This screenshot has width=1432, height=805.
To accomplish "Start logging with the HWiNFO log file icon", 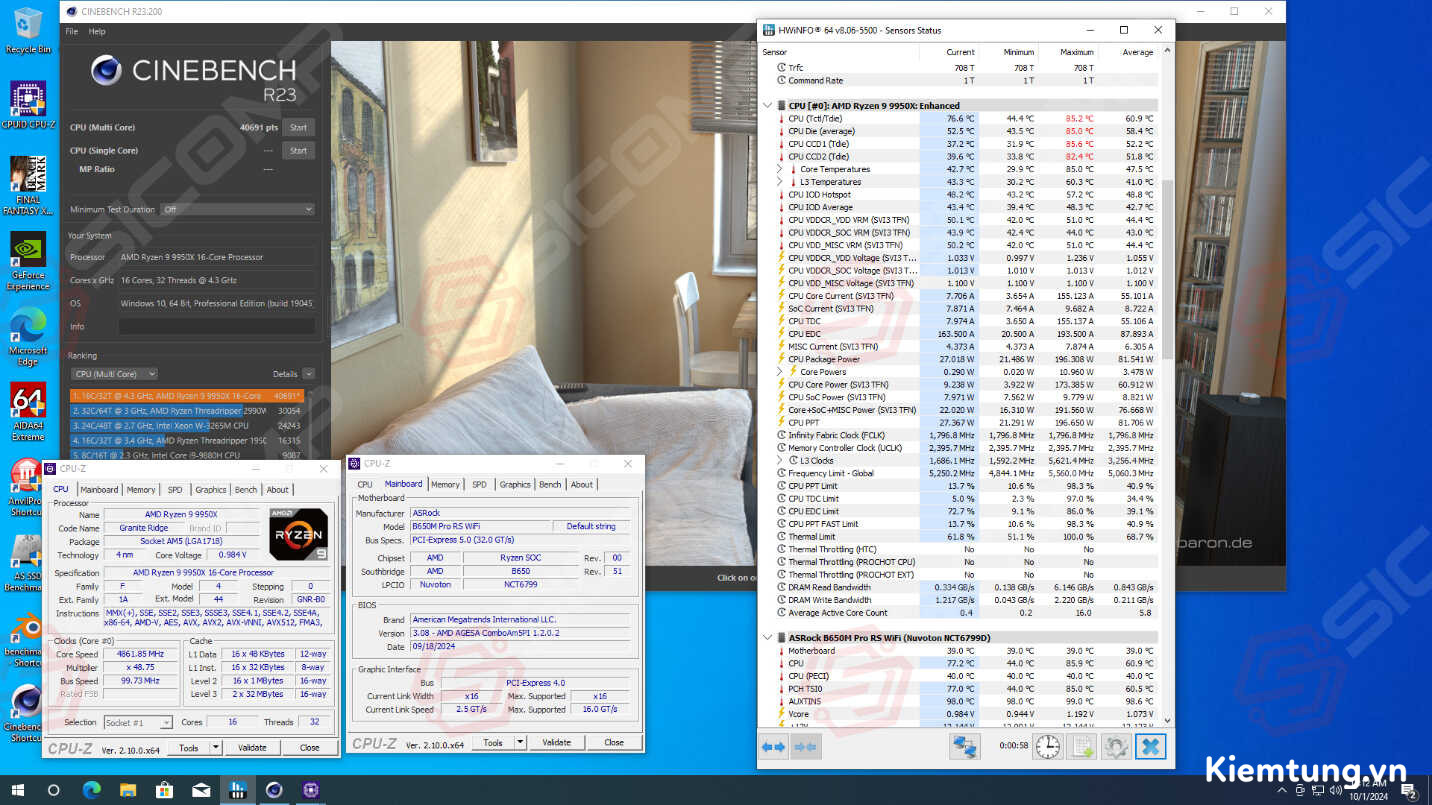I will pos(1082,746).
